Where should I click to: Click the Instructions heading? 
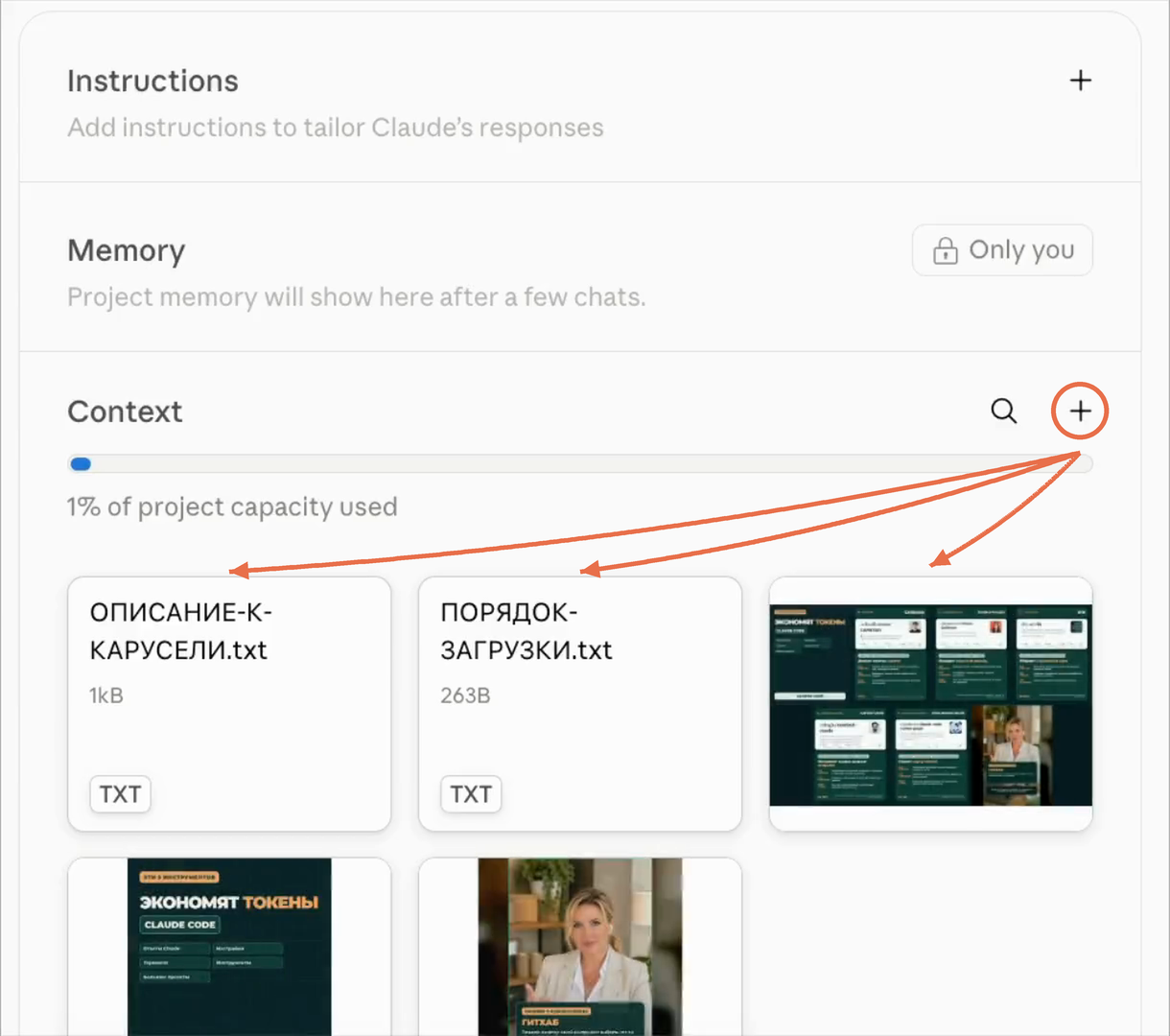152,82
